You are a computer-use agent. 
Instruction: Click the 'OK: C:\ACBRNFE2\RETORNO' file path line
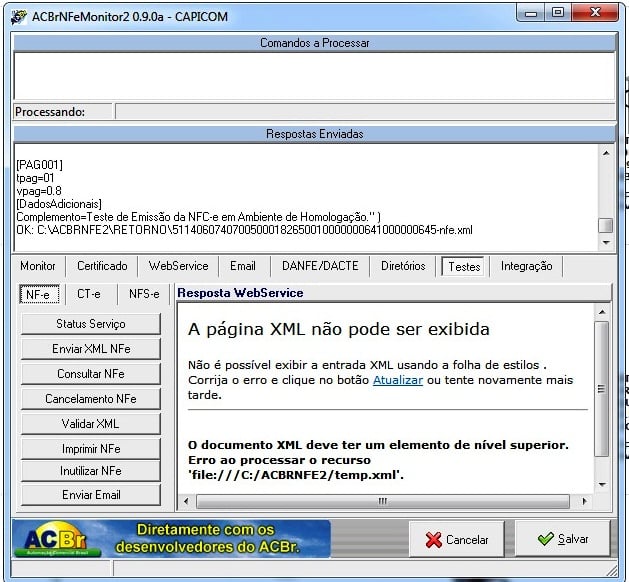(x=244, y=230)
